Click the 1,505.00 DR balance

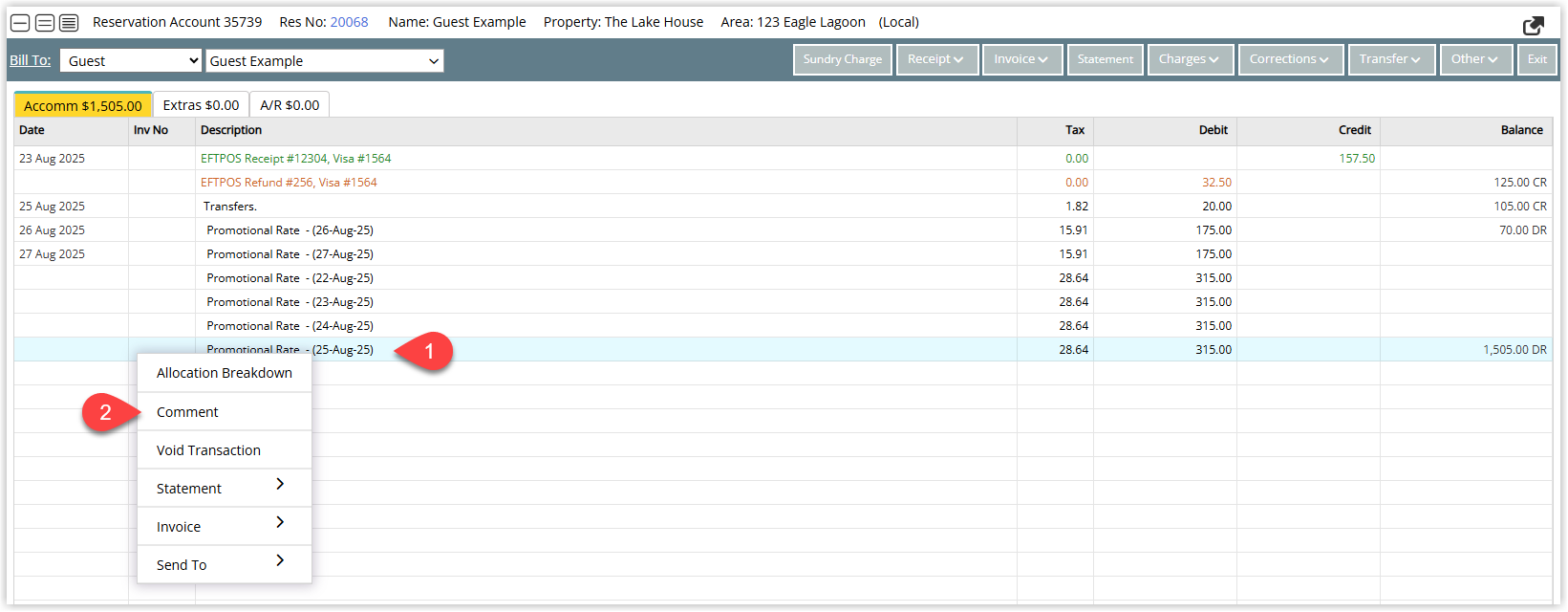coord(1514,350)
